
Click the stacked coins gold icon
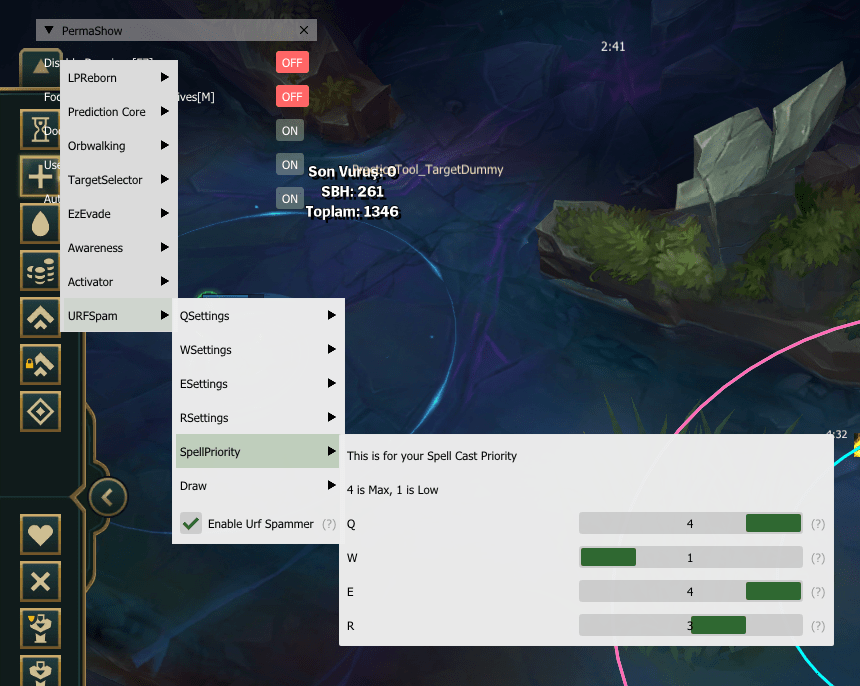click(x=40, y=270)
